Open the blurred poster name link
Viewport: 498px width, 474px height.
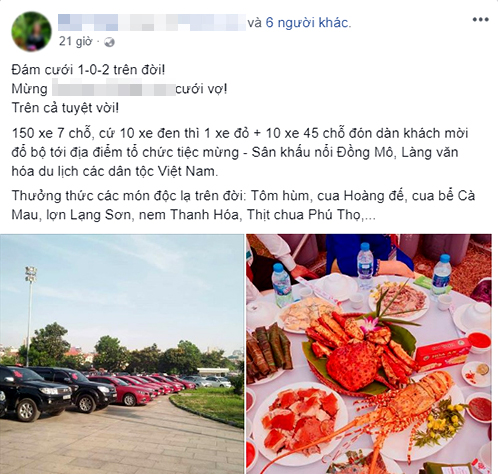pyautogui.click(x=152, y=22)
